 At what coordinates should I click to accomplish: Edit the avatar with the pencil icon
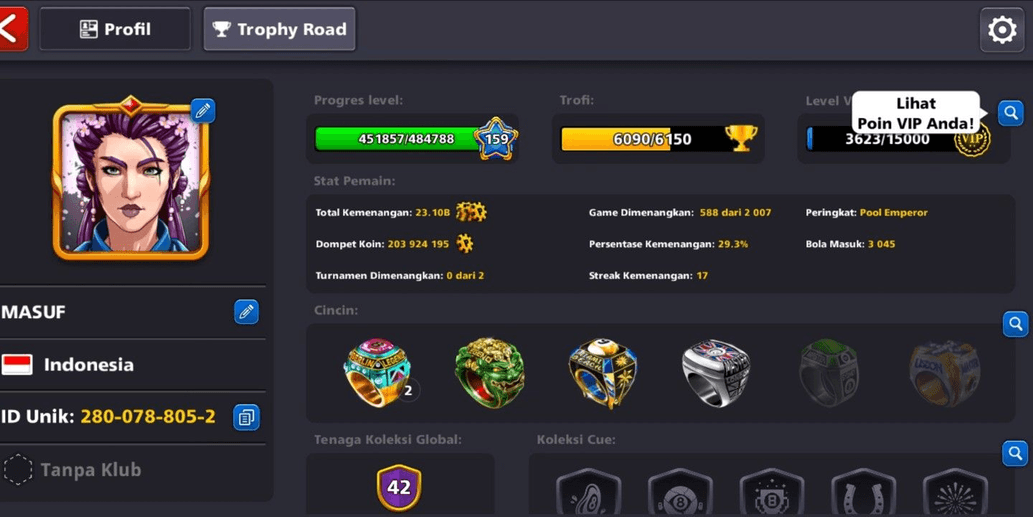click(x=203, y=111)
